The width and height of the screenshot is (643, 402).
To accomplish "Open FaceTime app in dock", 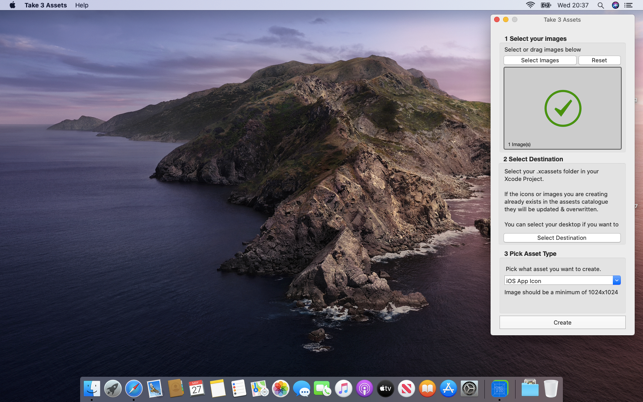I will [x=322, y=388].
